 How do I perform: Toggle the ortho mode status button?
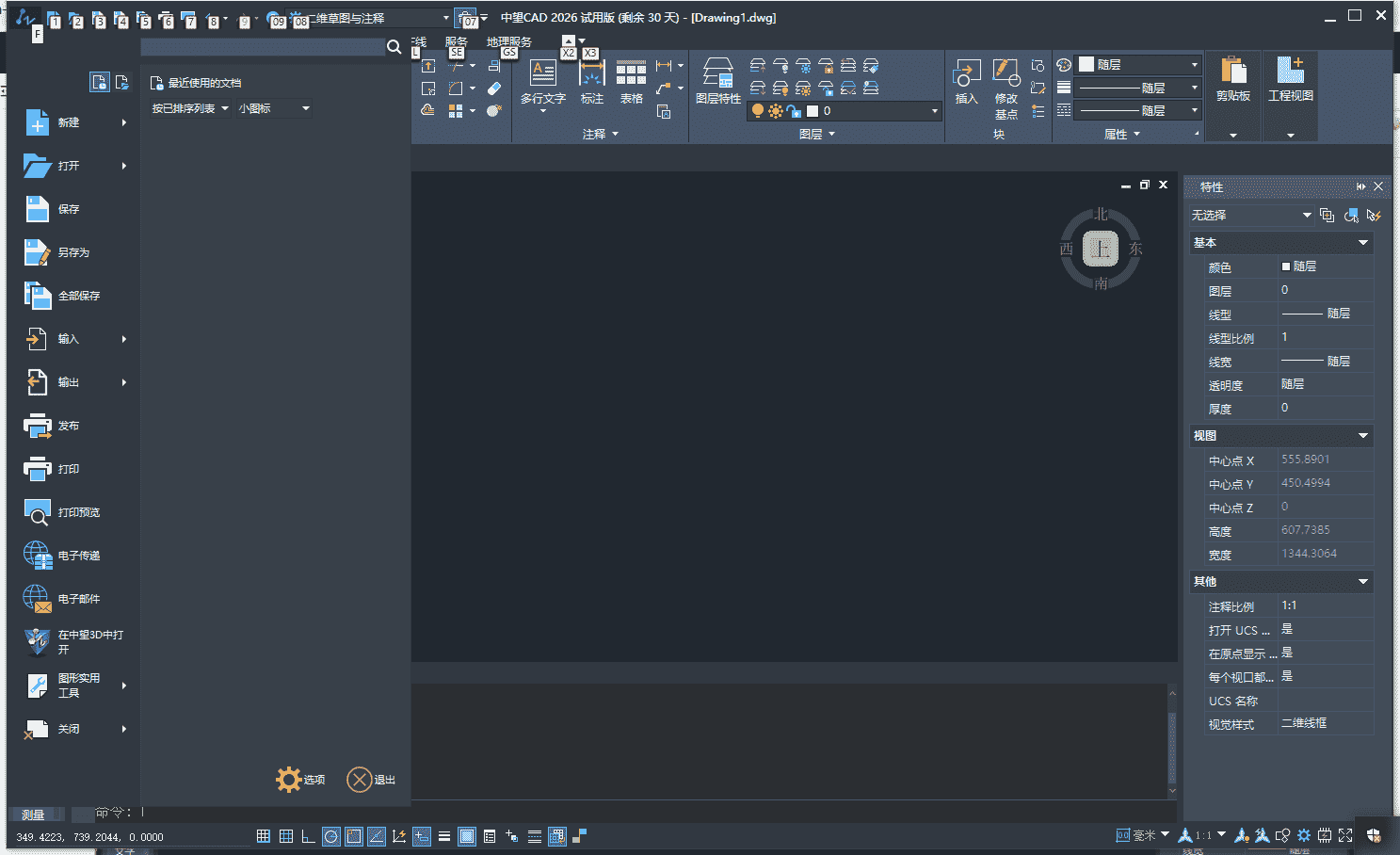coord(308,836)
